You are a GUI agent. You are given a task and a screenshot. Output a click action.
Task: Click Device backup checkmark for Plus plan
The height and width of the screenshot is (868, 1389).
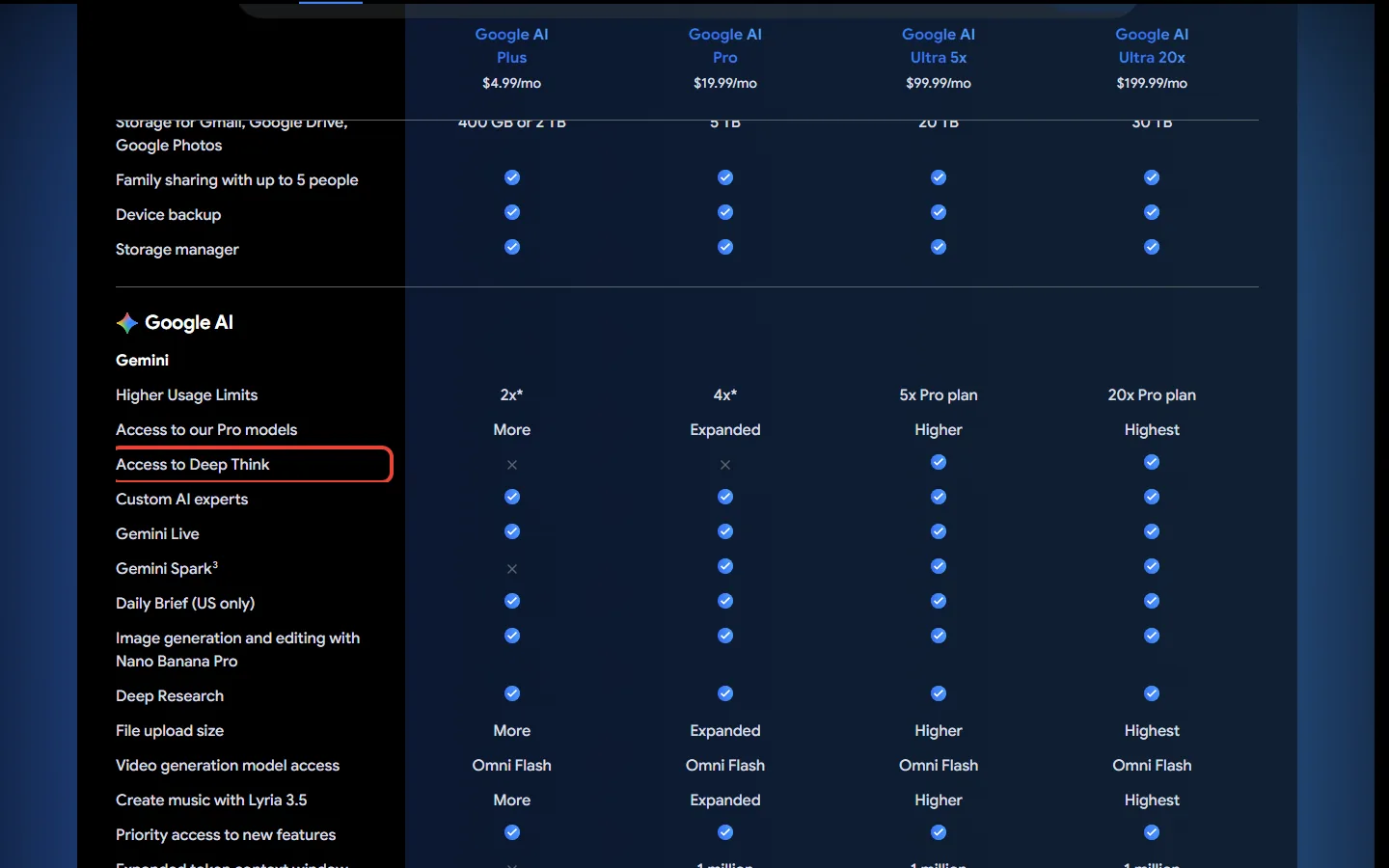tap(512, 212)
